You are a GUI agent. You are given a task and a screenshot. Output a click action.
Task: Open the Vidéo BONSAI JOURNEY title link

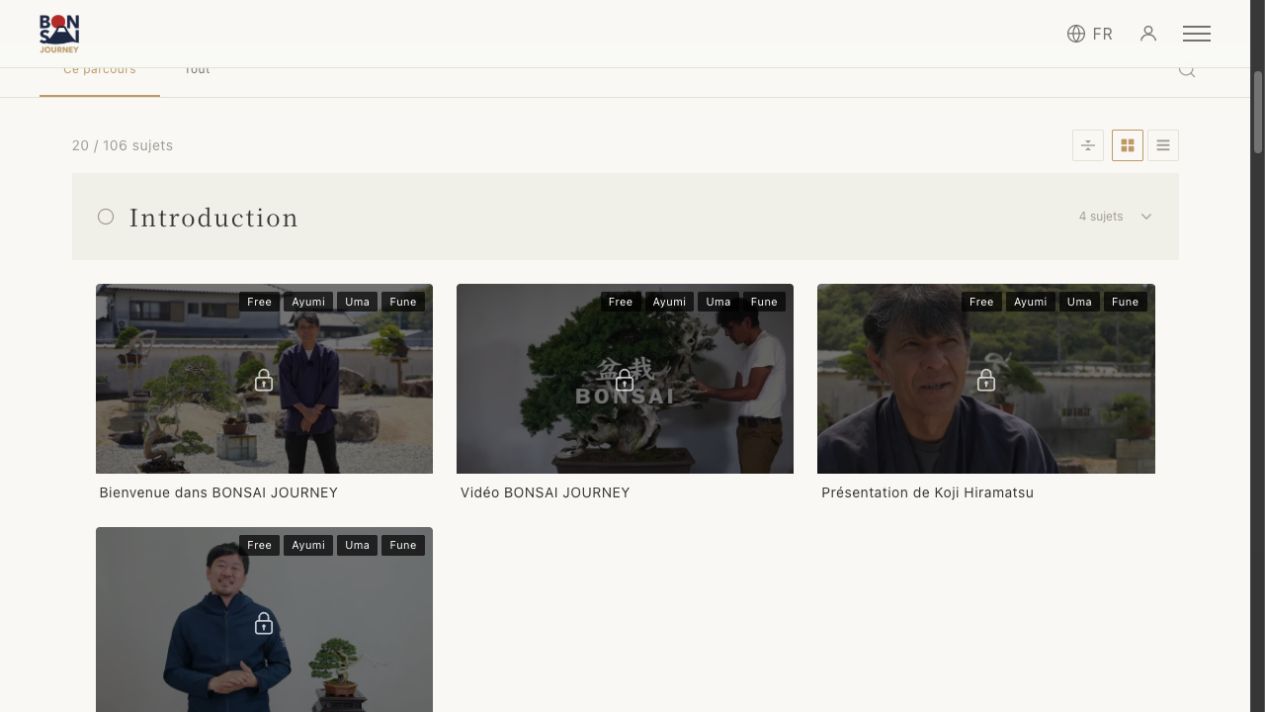pyautogui.click(x=545, y=493)
